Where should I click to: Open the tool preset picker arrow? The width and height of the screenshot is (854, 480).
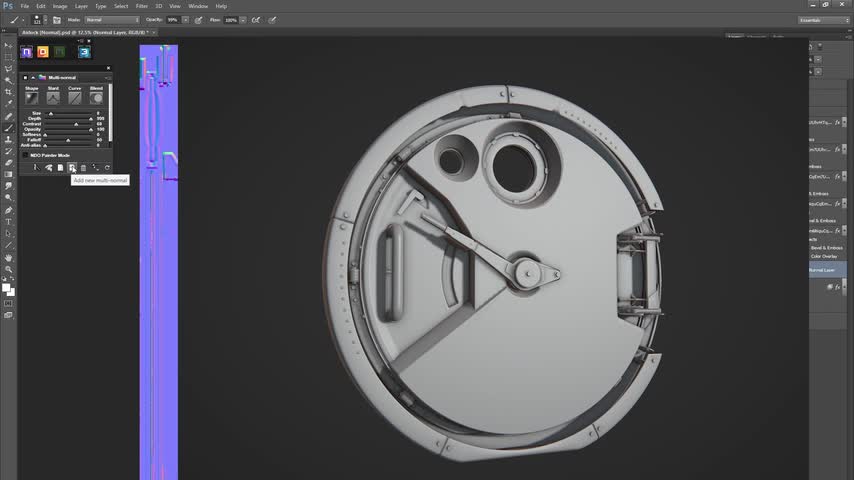pos(23,20)
